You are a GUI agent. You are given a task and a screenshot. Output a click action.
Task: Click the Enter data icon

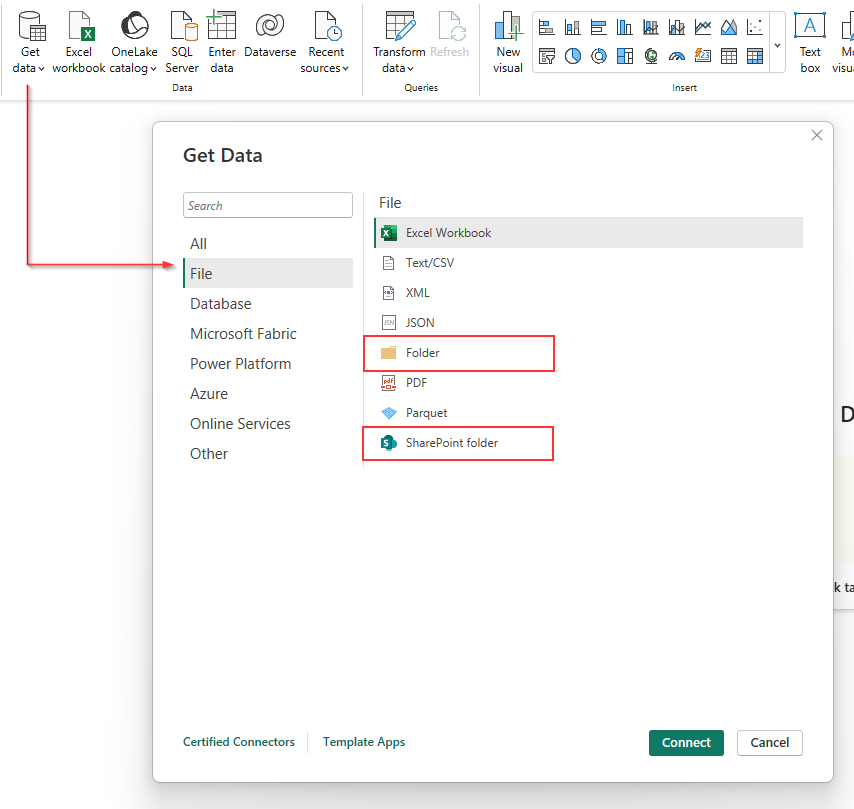tap(222, 27)
